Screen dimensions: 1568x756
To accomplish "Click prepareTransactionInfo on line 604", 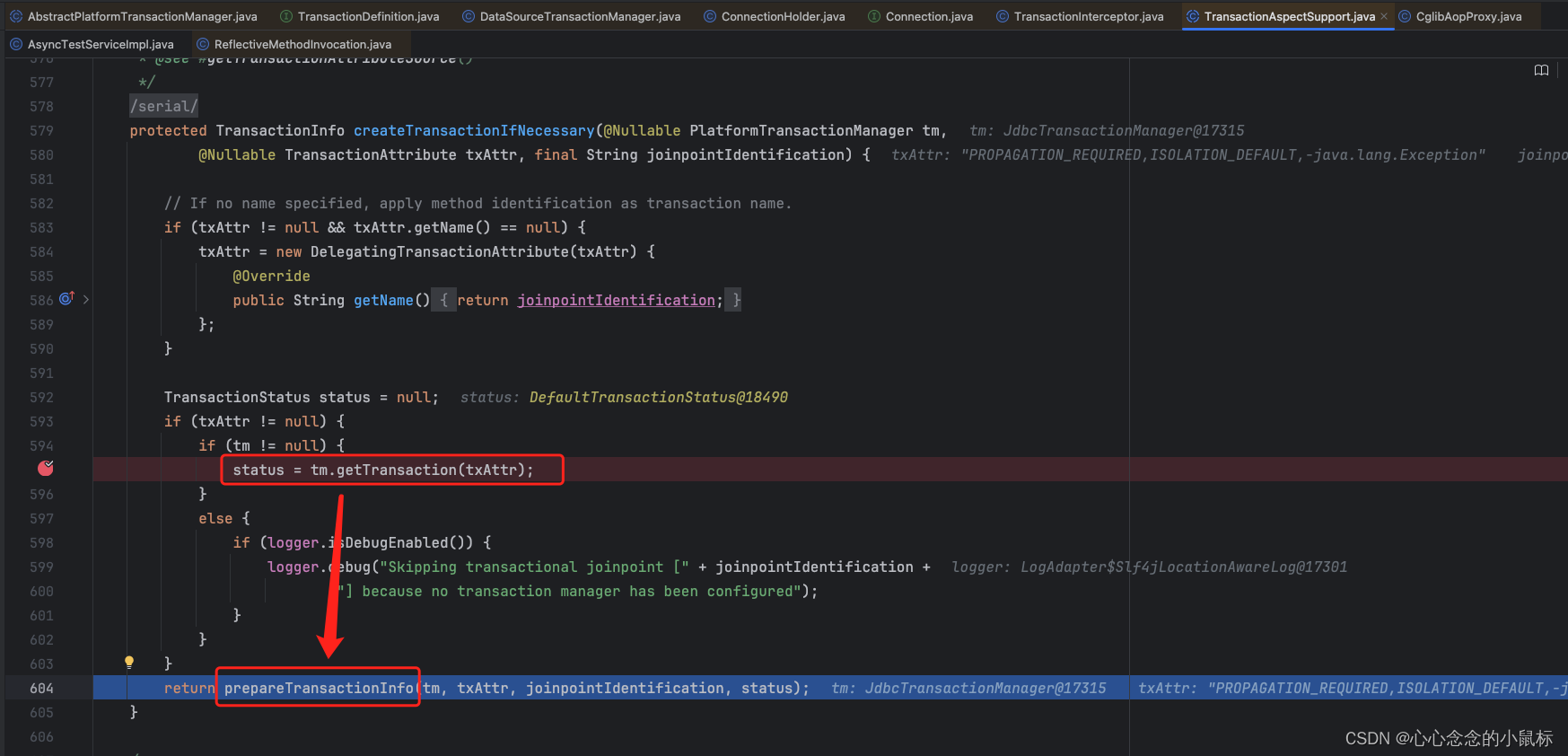I will point(319,688).
